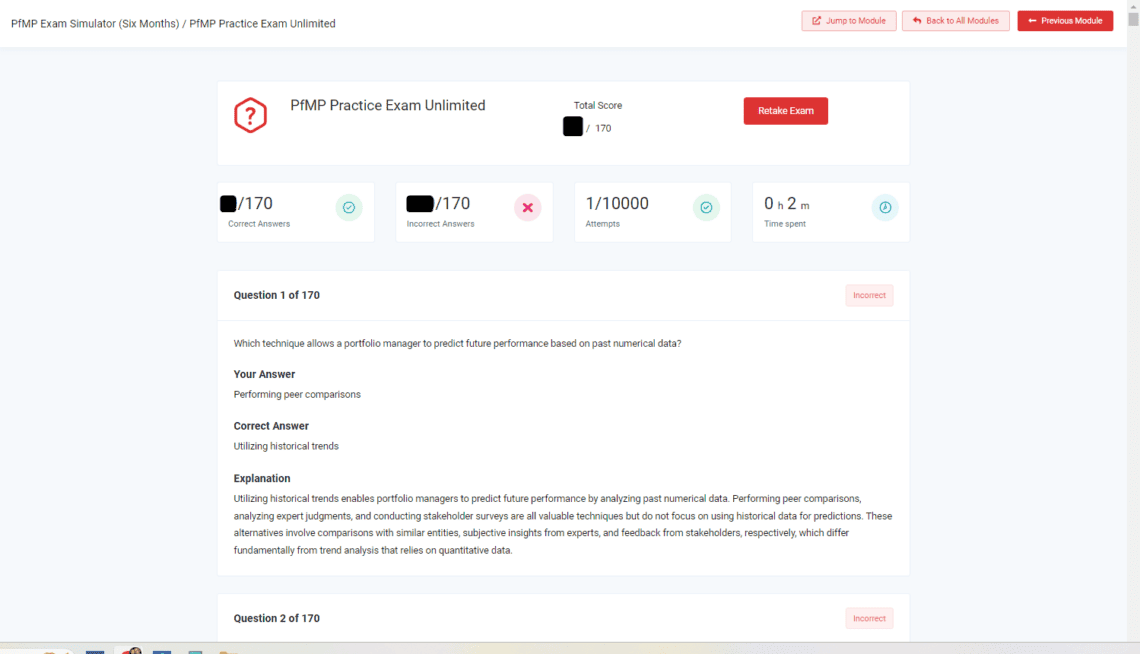Click the green checkmark icon on Correct Answers

coord(348,207)
